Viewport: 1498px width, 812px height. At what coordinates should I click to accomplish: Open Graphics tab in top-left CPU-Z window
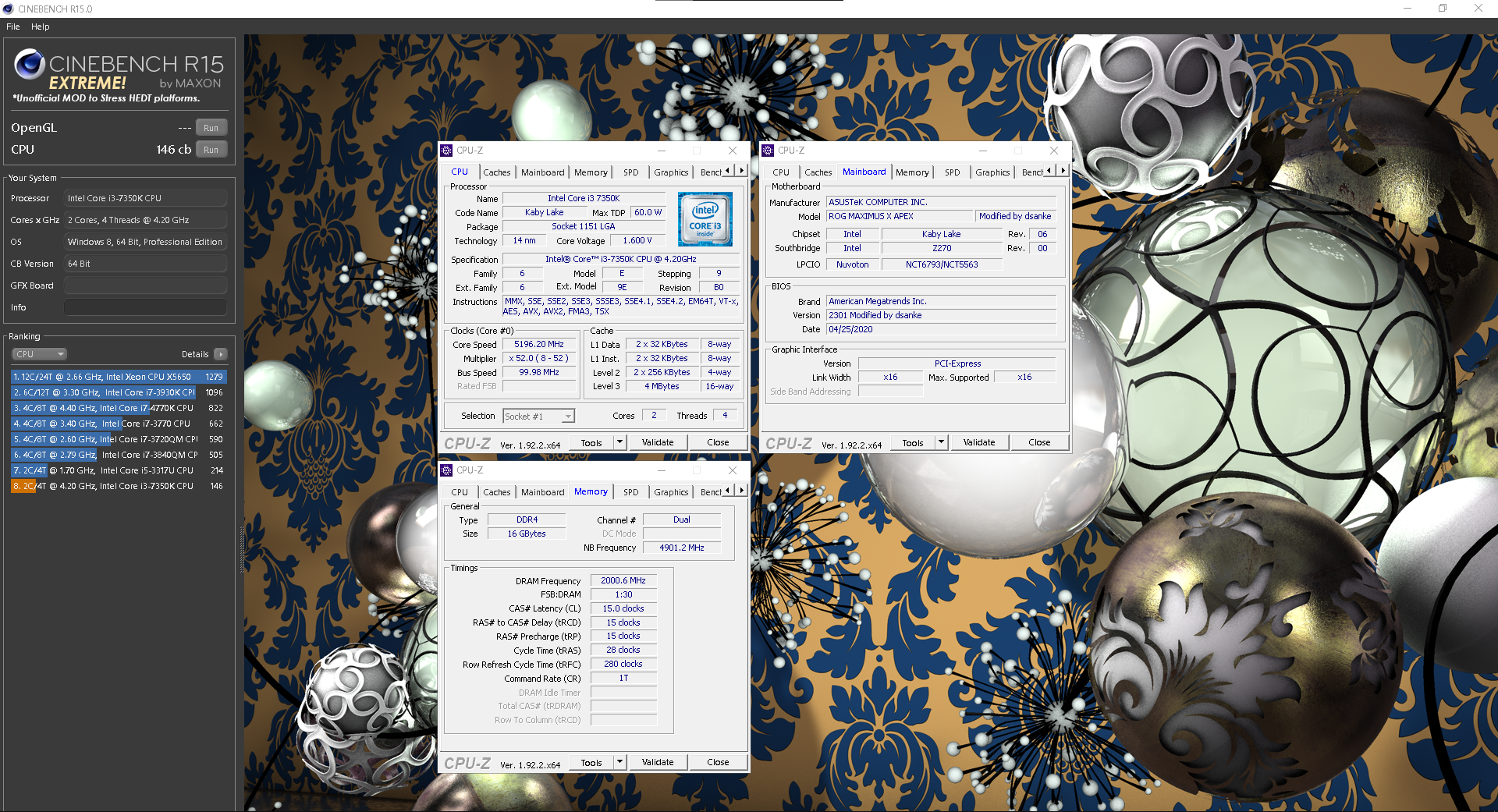[x=671, y=172]
